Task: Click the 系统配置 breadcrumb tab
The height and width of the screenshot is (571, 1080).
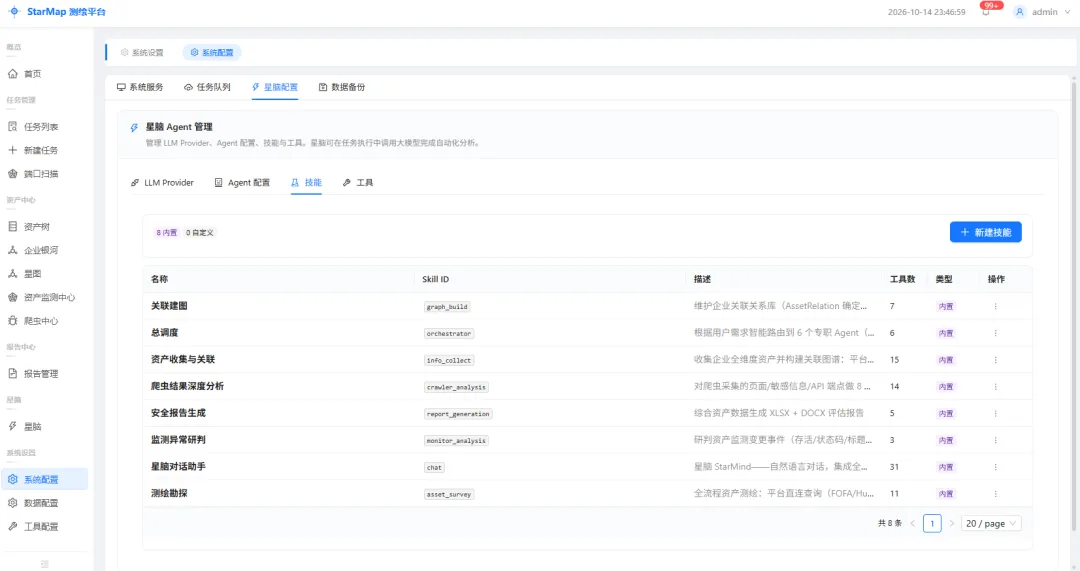Action: point(212,52)
